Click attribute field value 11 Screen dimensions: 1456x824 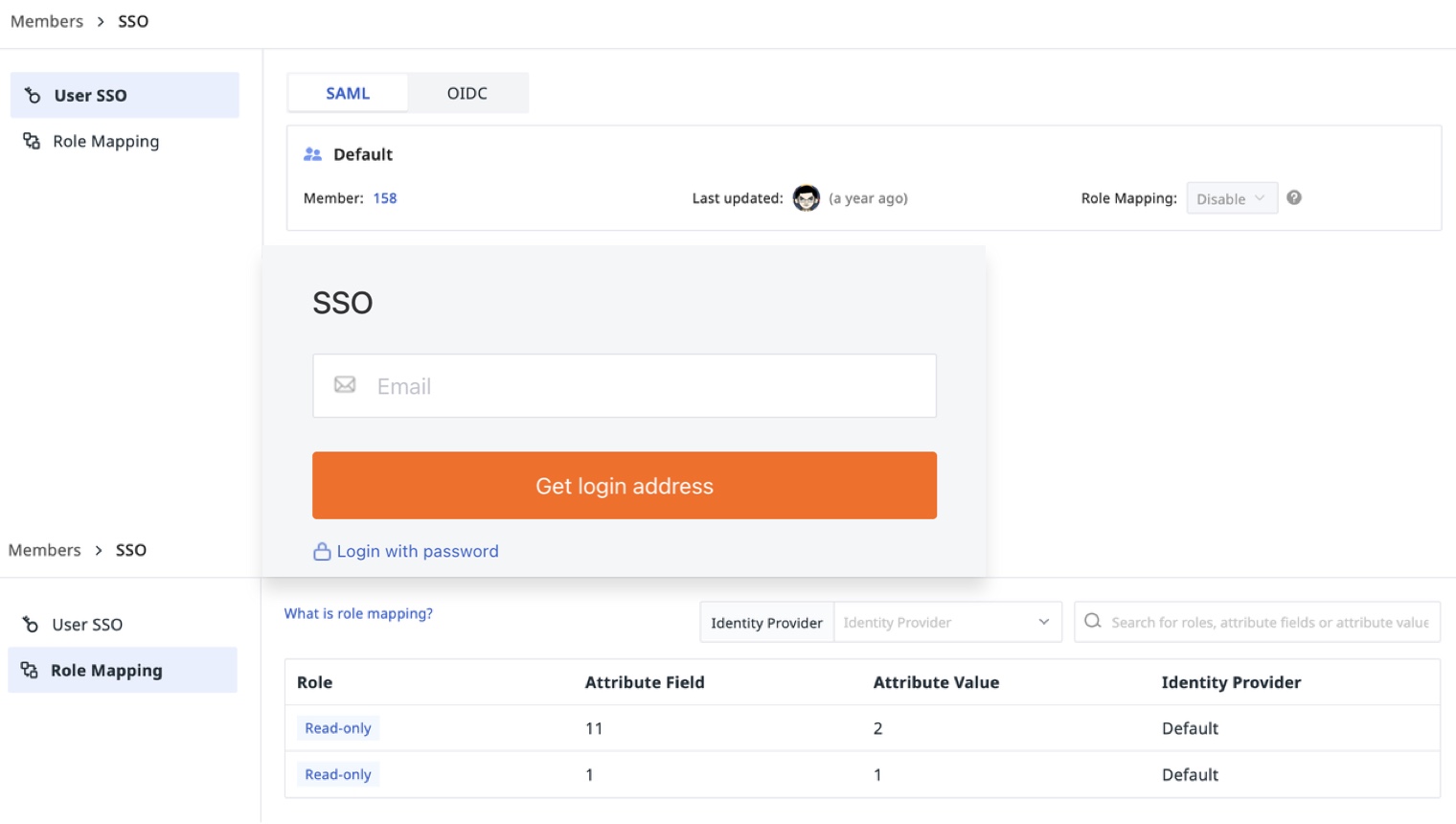click(594, 728)
